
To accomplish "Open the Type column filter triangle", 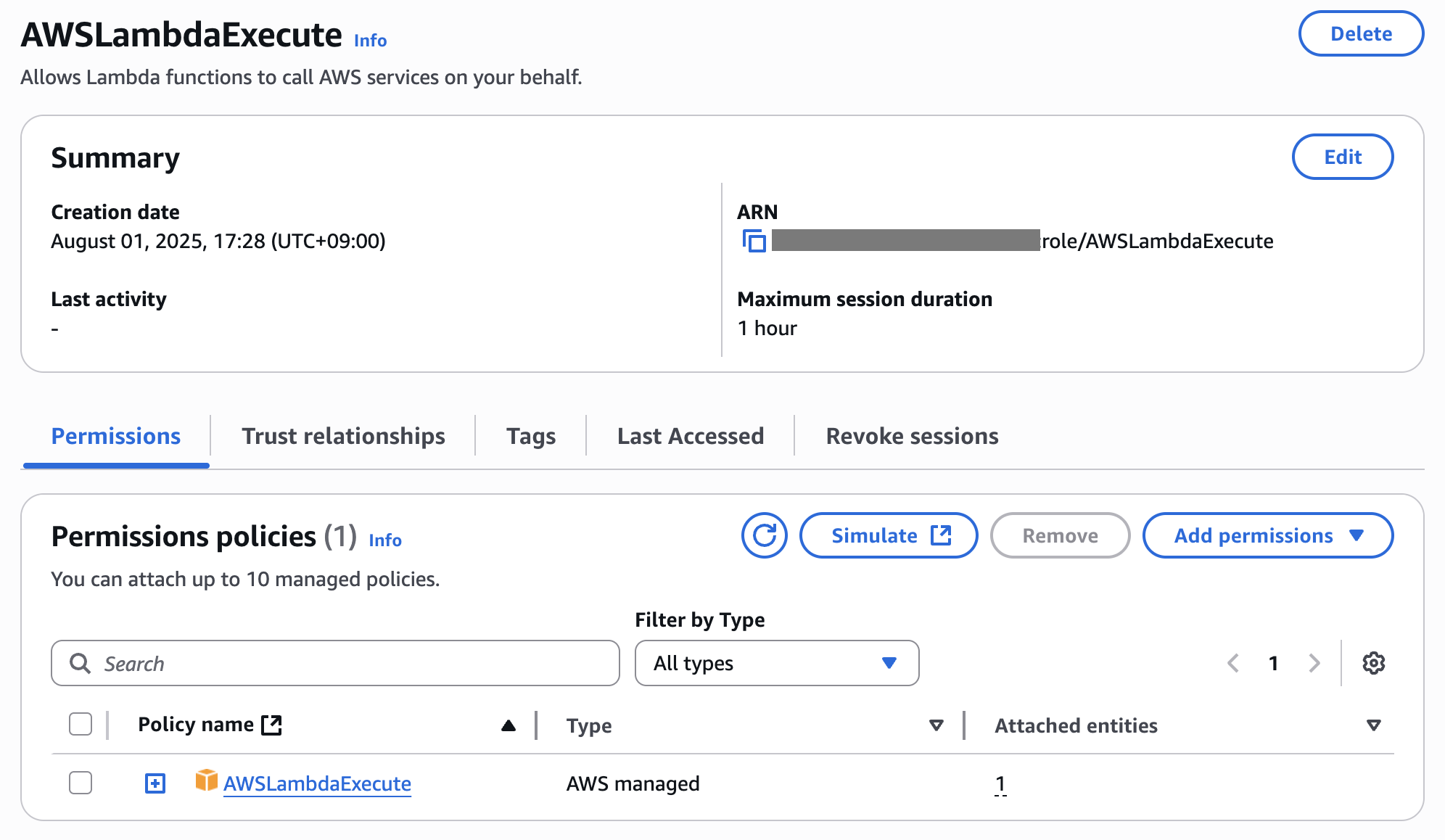I will tap(936, 725).
